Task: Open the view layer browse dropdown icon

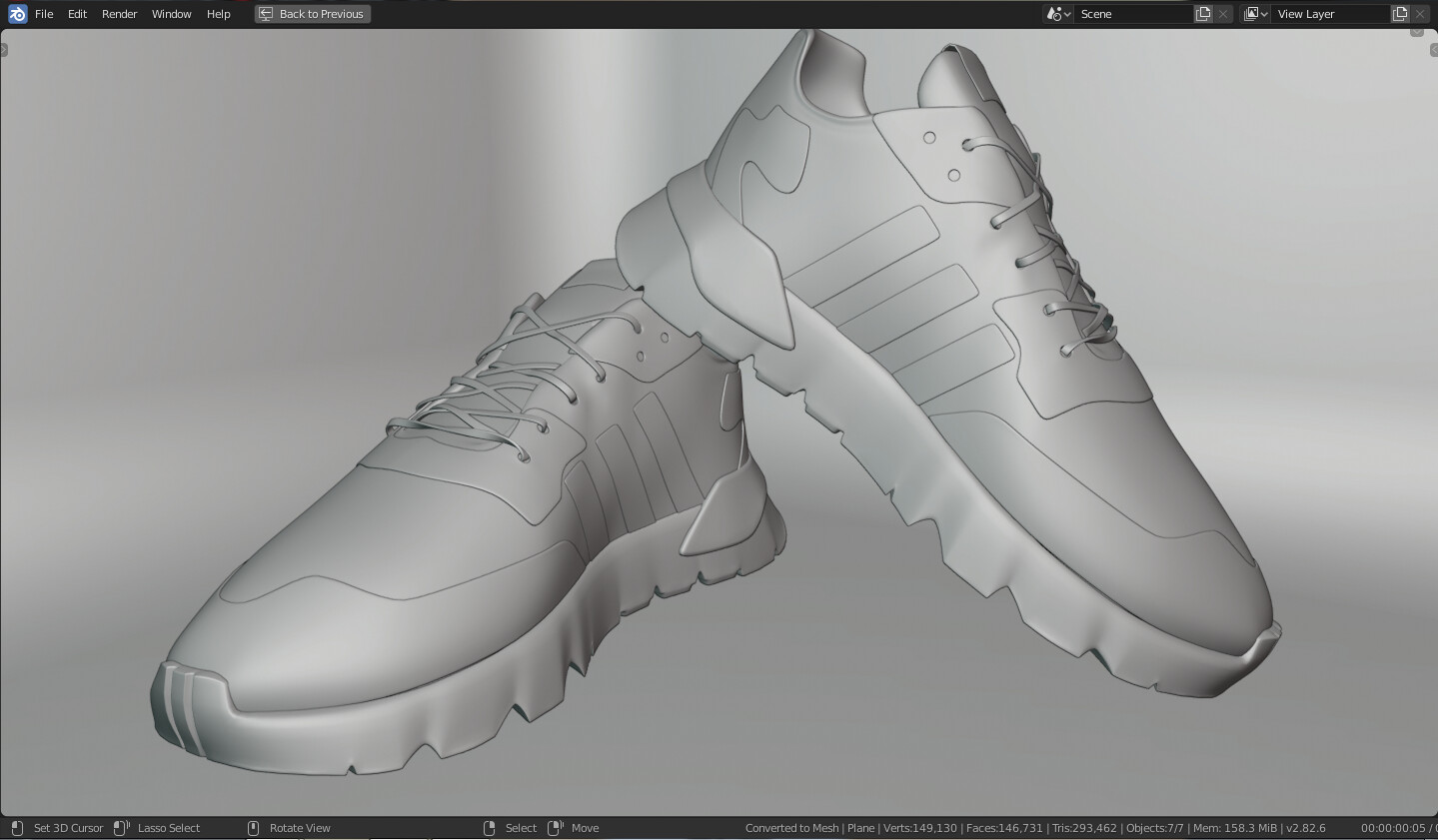Action: (x=1255, y=14)
